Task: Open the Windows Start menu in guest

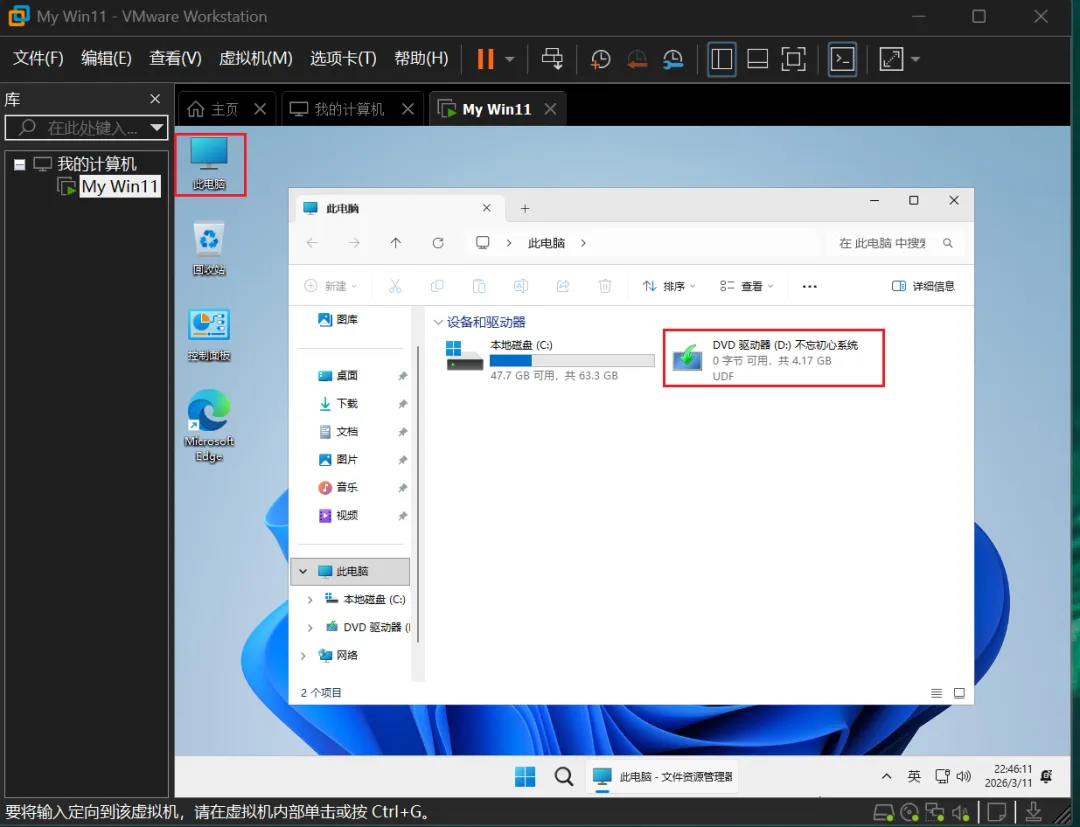Action: [x=525, y=777]
